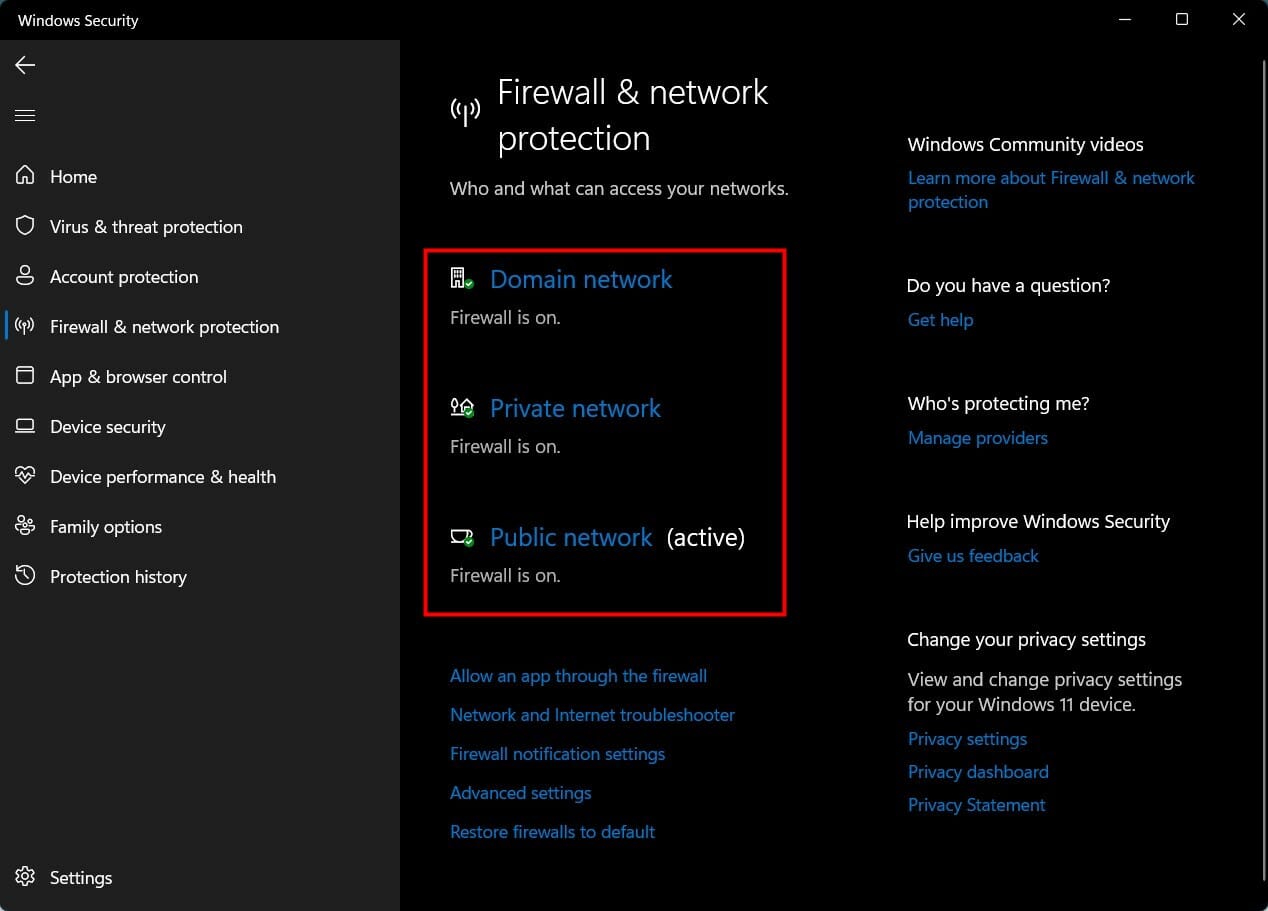Open the active Public network settings

571,537
